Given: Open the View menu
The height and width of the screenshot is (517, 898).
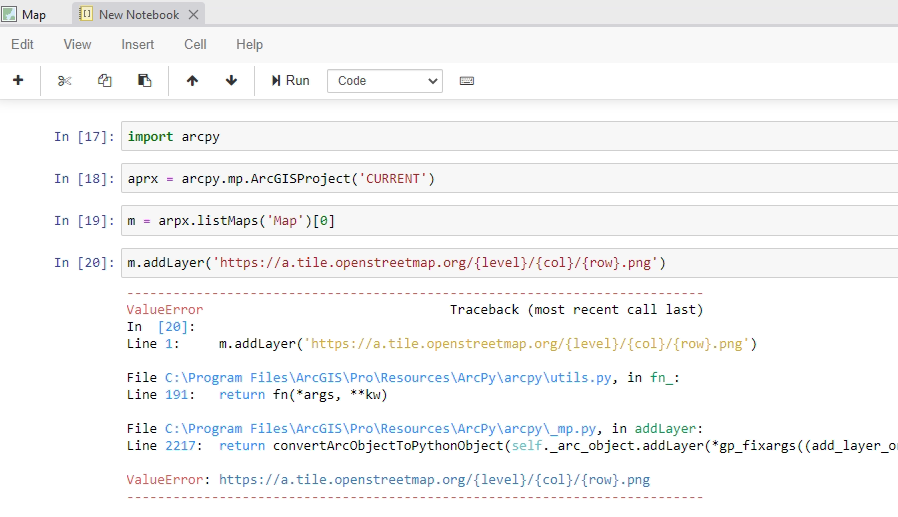Looking at the screenshot, I should click(x=77, y=44).
